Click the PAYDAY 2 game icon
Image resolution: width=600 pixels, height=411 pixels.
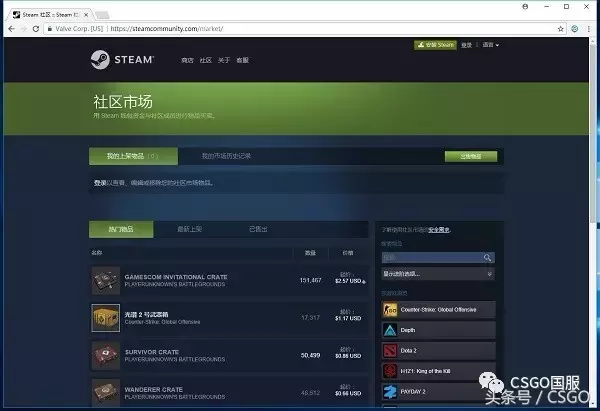[x=390, y=391]
